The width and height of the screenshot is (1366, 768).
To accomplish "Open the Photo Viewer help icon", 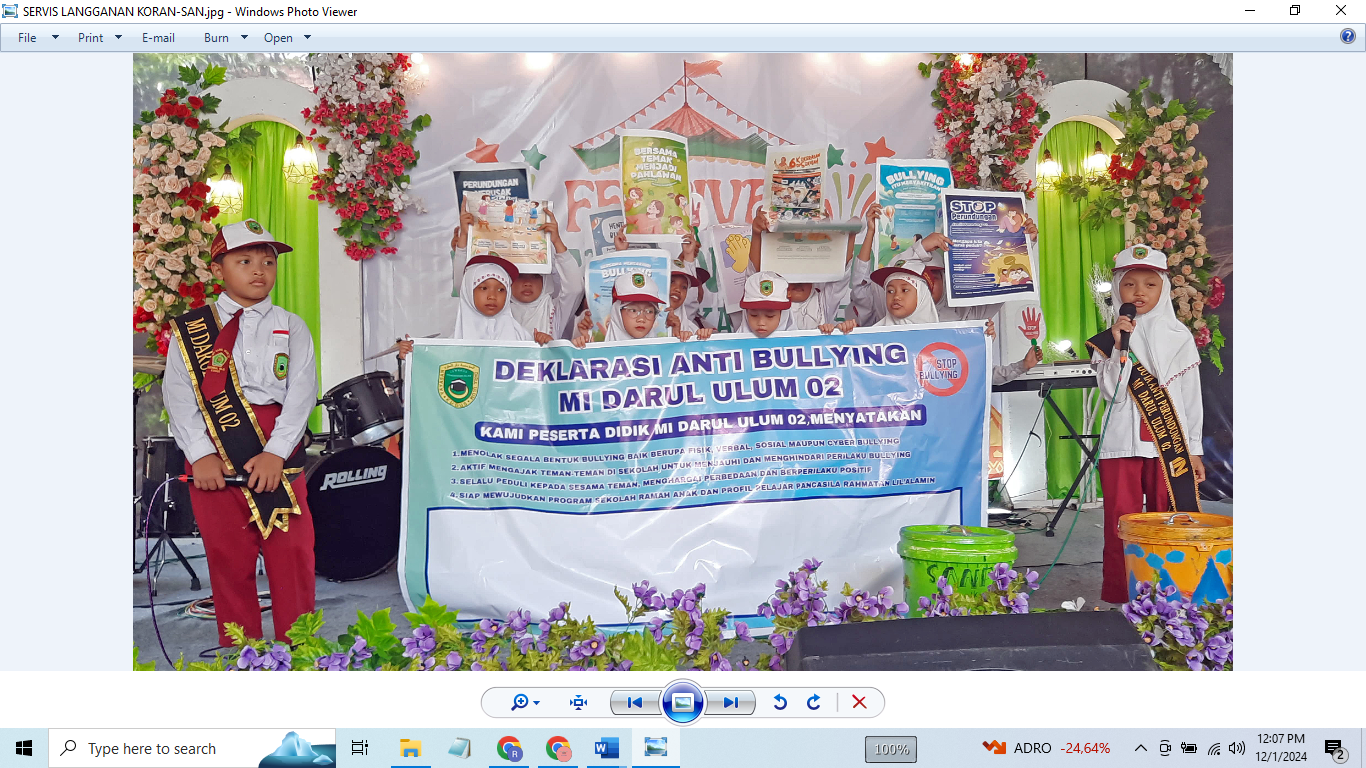I will point(1347,37).
